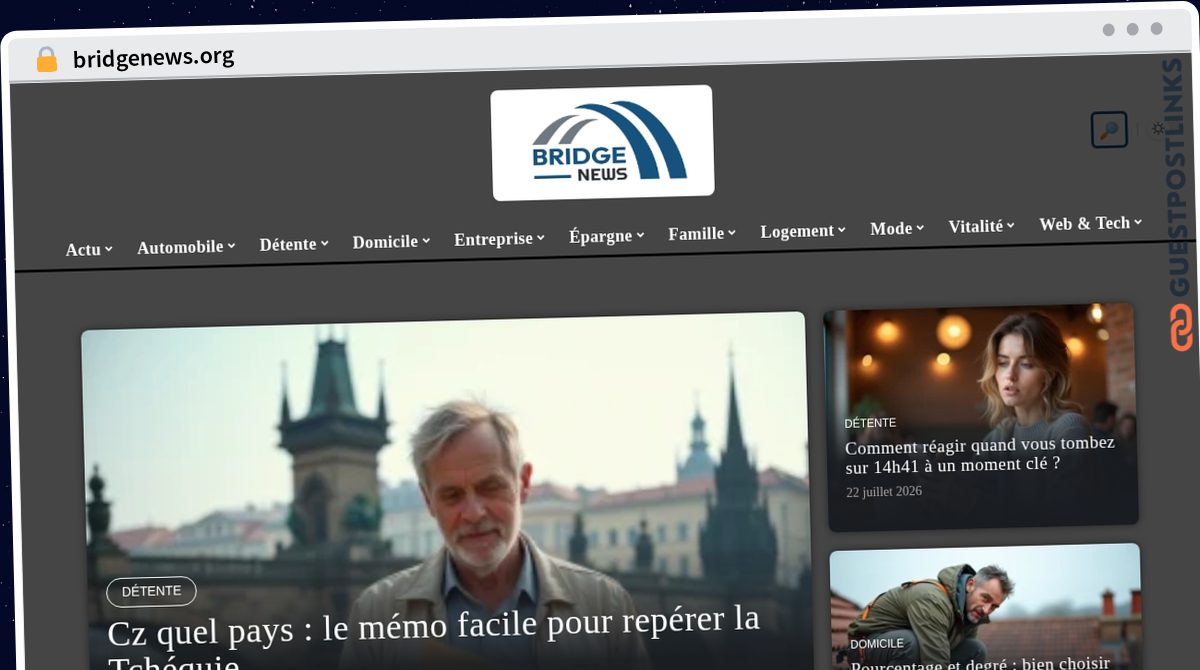Open article 'Cz quel pays' headline
1200x670 pixels.
coord(434,640)
